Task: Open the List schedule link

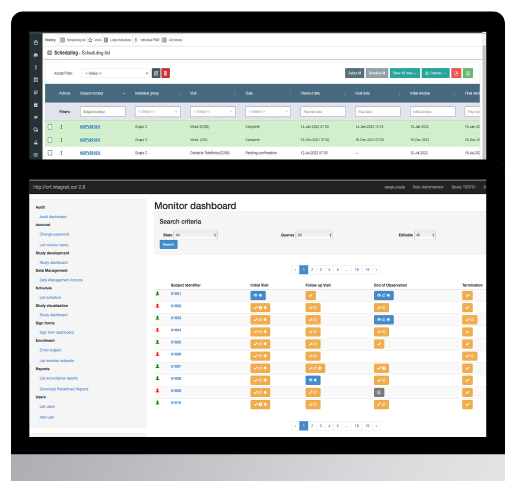Action: (50, 297)
